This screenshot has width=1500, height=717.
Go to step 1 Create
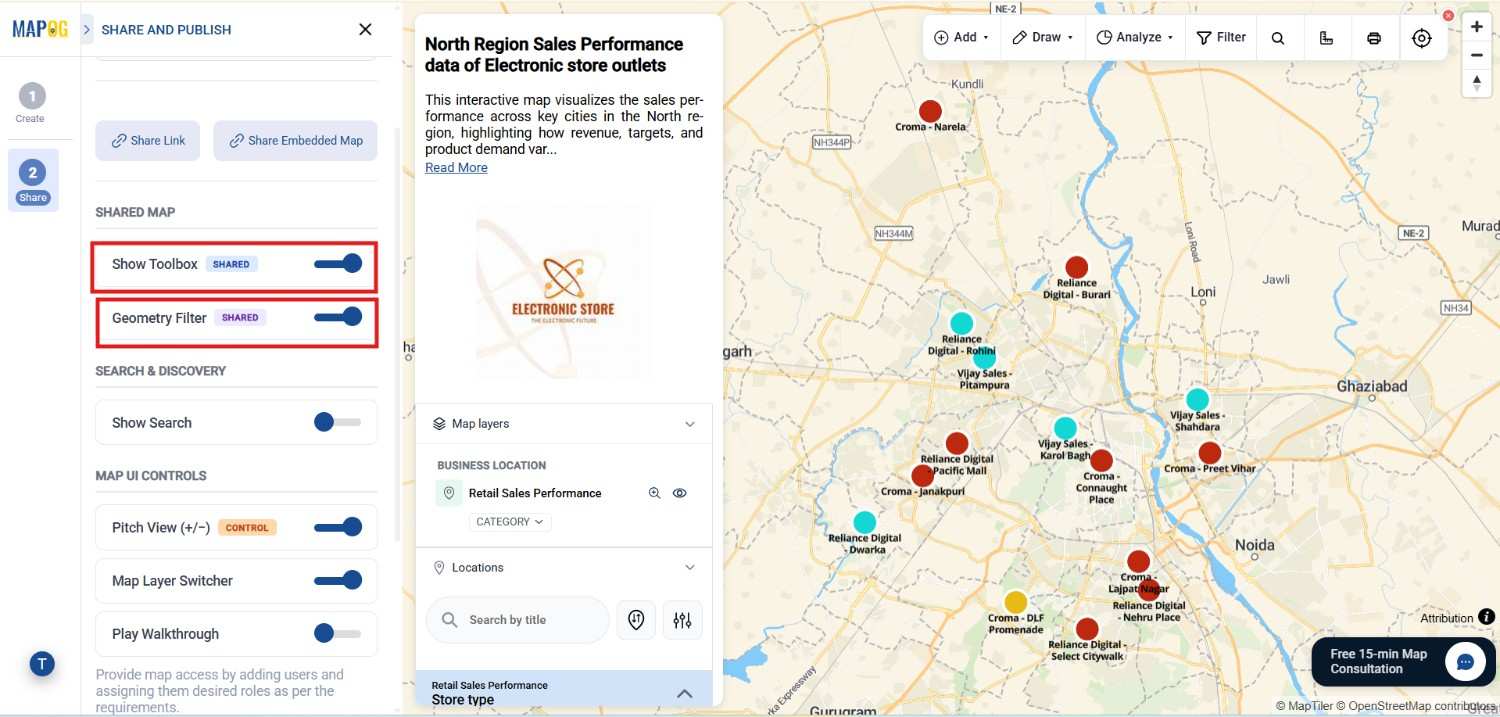coord(31,104)
